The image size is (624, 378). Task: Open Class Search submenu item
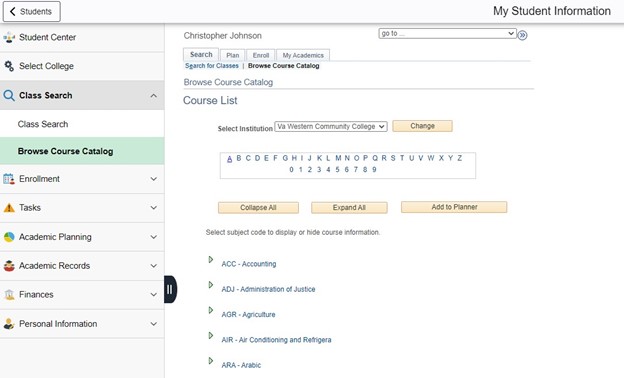82,124
